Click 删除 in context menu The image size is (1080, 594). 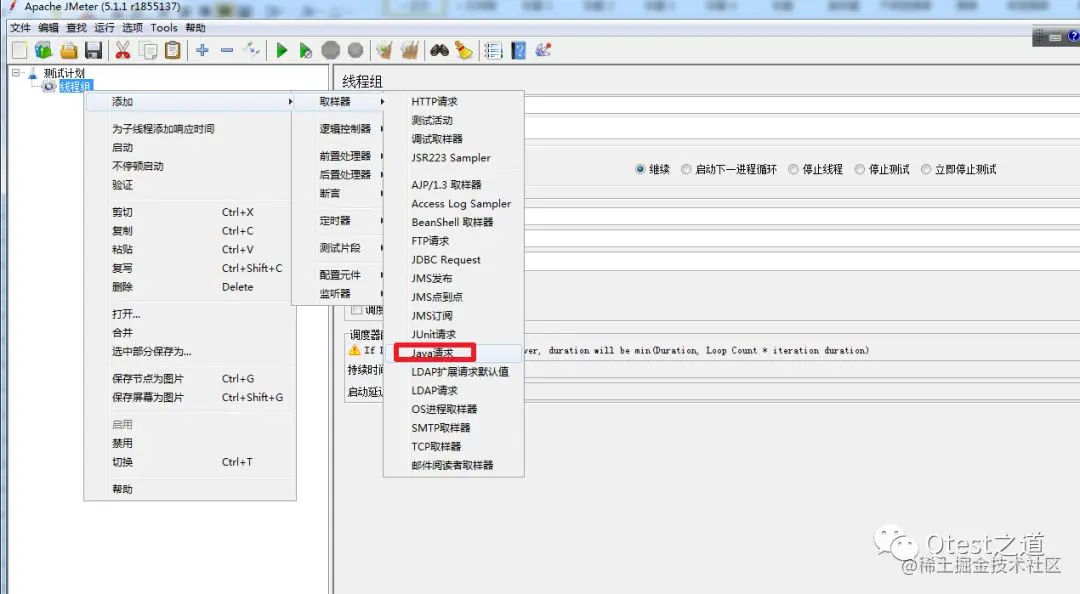[x=190, y=287]
